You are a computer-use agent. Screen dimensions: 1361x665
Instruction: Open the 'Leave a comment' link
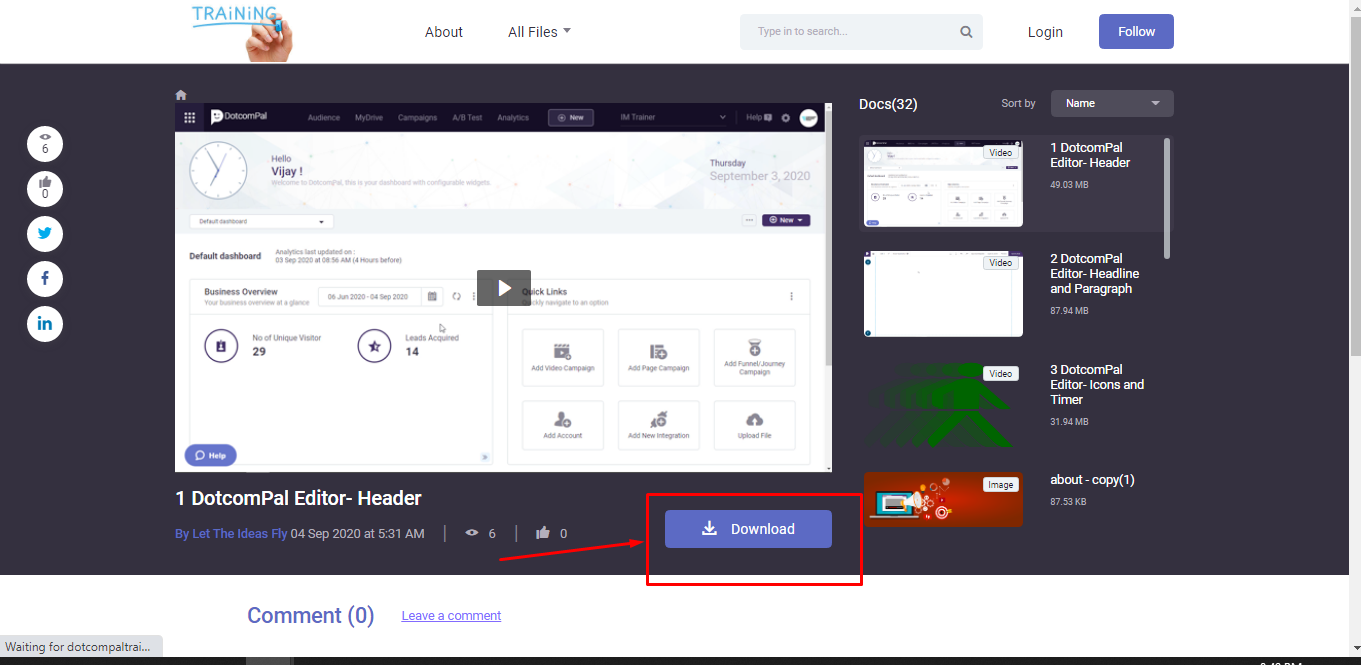(451, 616)
